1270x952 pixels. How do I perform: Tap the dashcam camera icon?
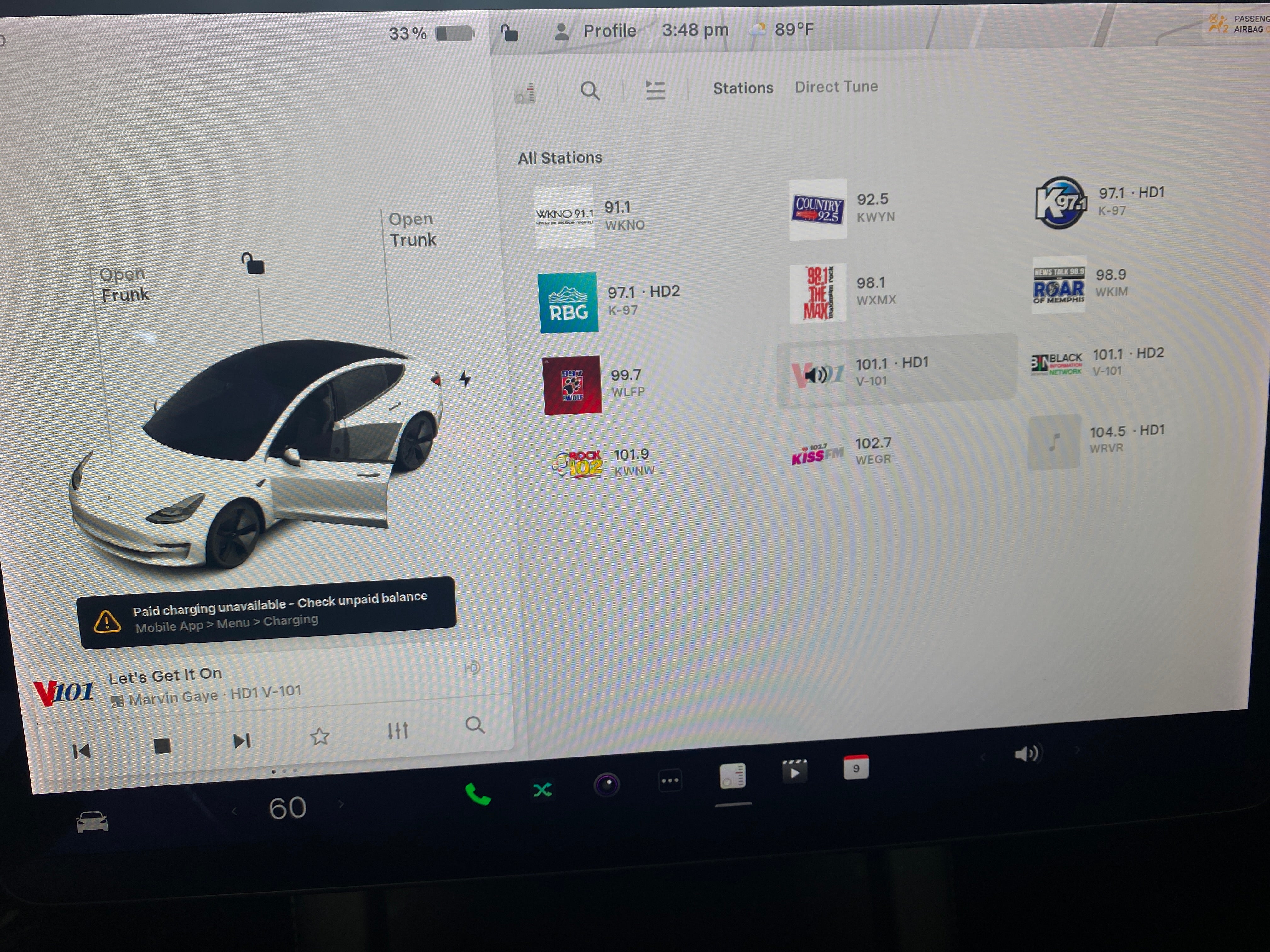click(606, 785)
